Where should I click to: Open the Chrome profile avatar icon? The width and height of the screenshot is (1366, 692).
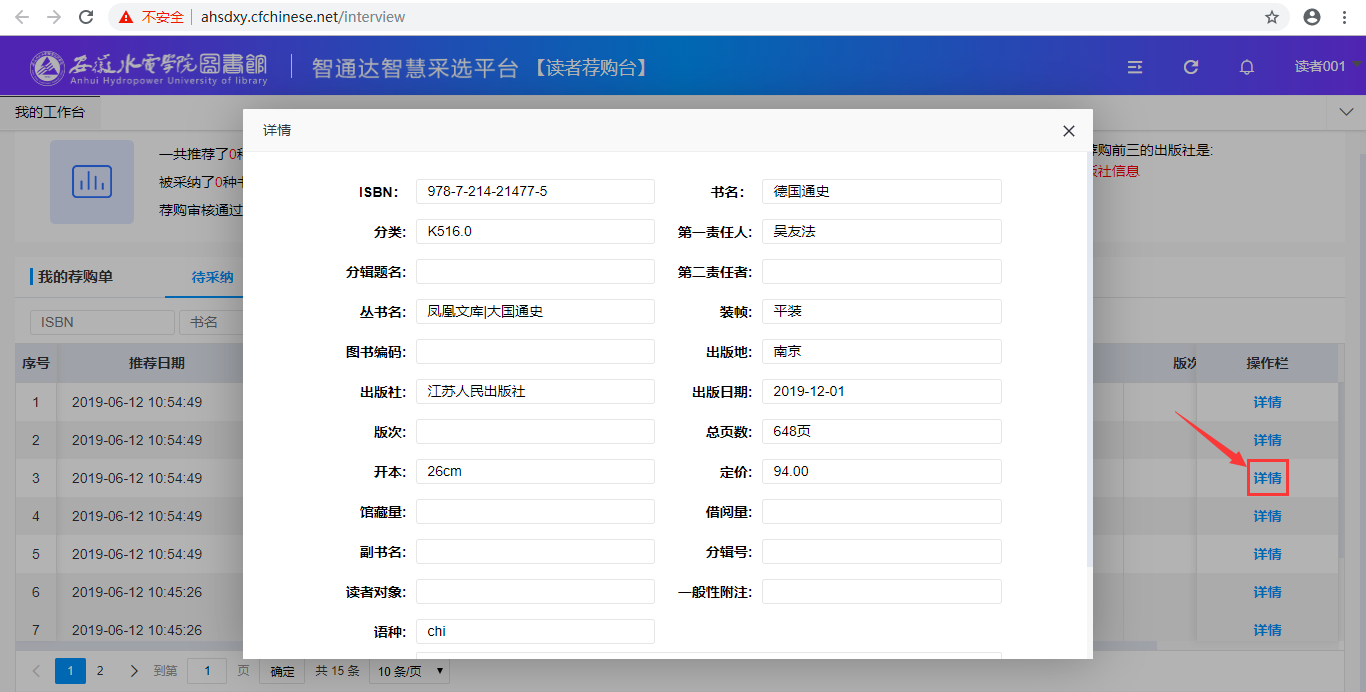1311,17
